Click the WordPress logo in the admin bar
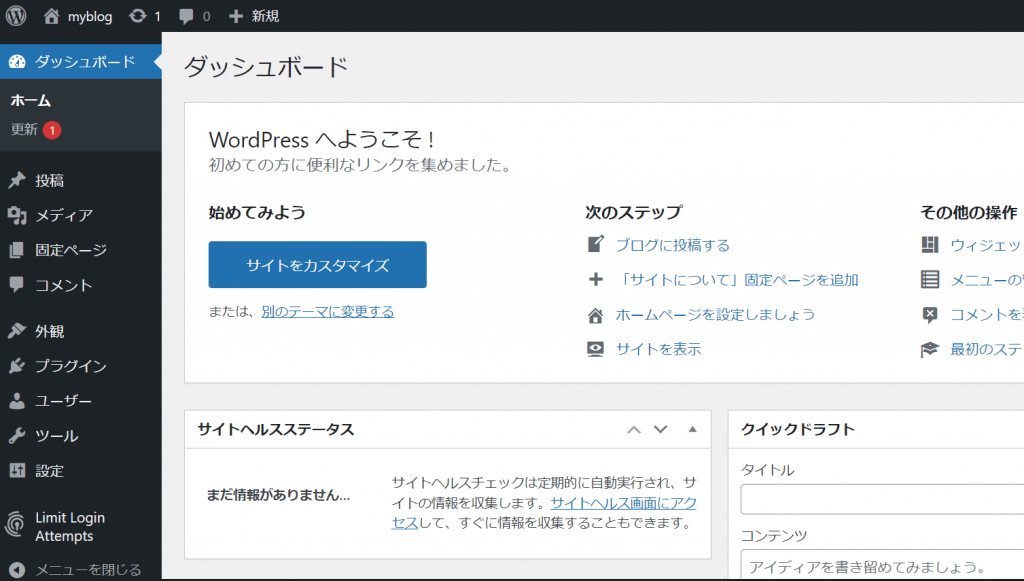The height and width of the screenshot is (581, 1024). (x=15, y=15)
